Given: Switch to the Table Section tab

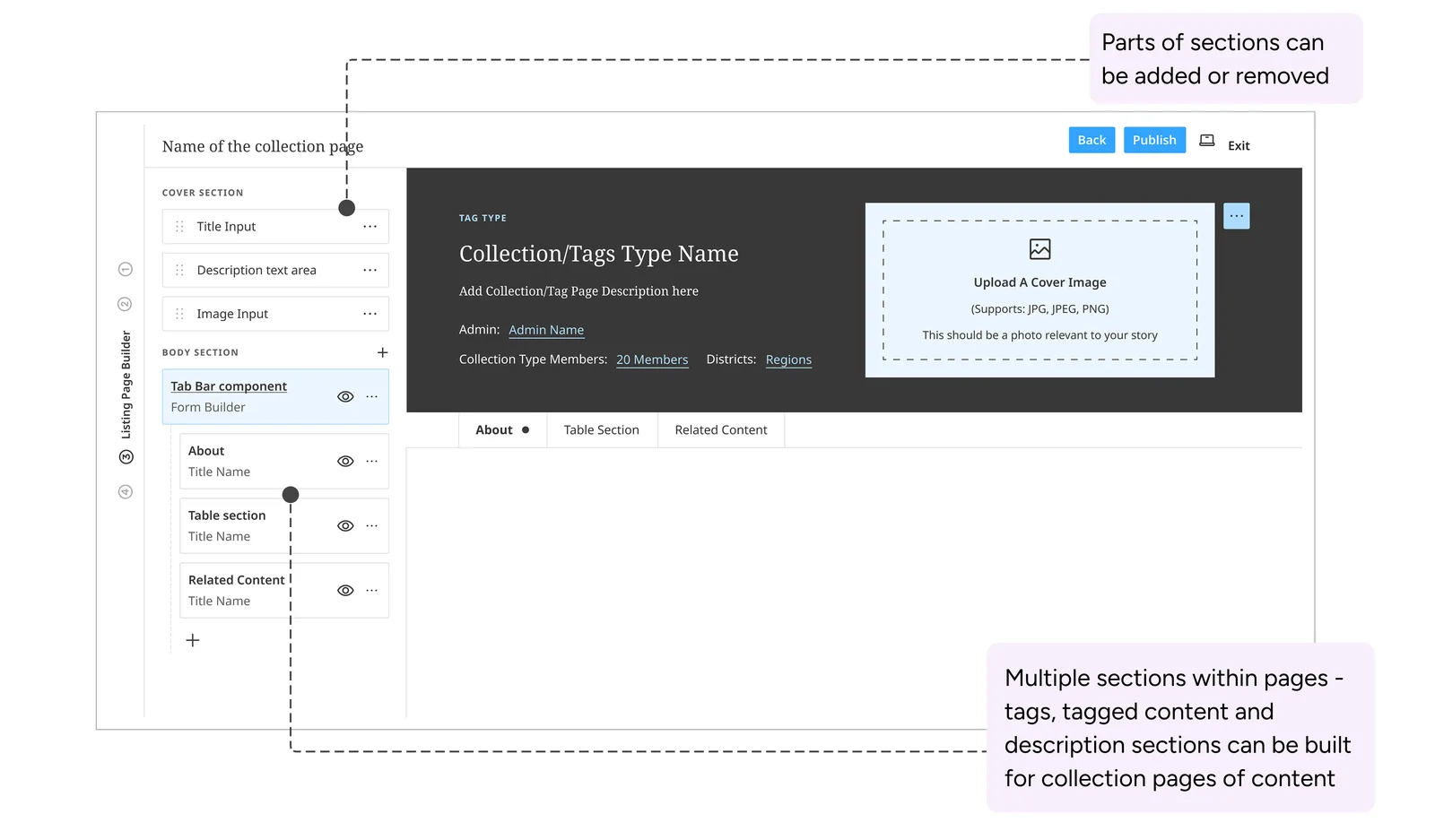Looking at the screenshot, I should coord(602,430).
